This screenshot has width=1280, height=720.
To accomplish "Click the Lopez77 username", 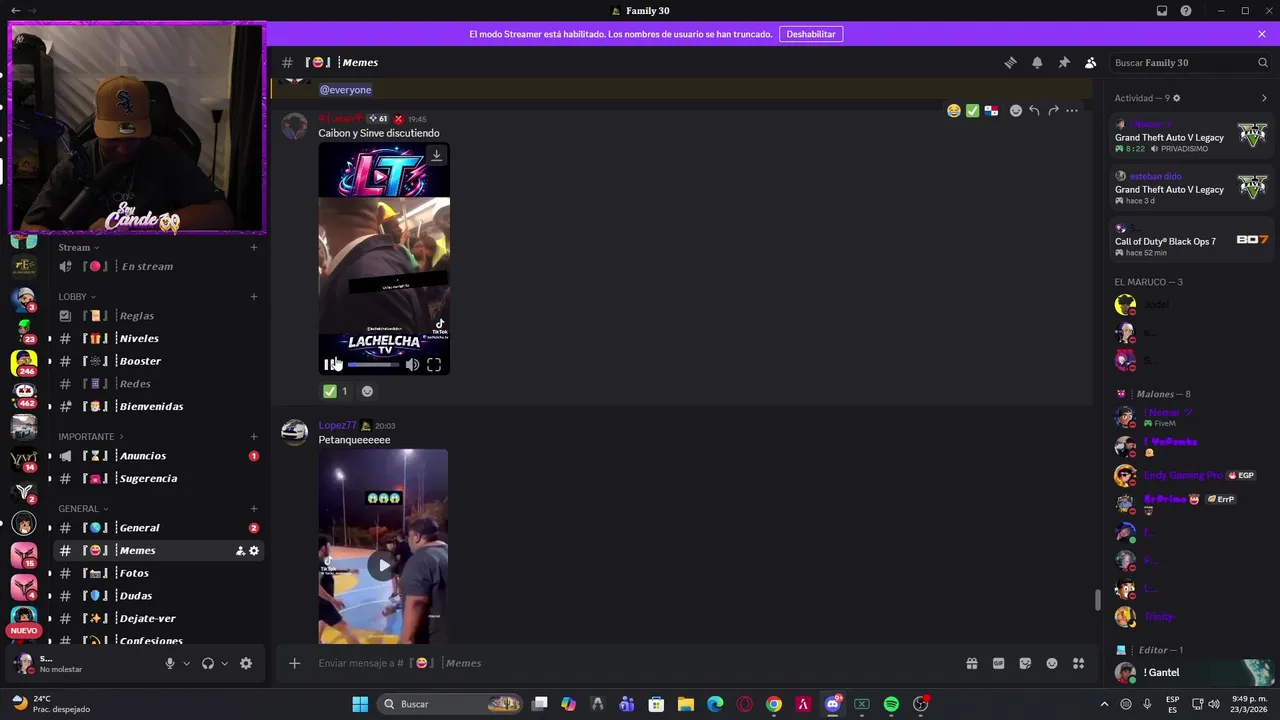I will [337, 425].
